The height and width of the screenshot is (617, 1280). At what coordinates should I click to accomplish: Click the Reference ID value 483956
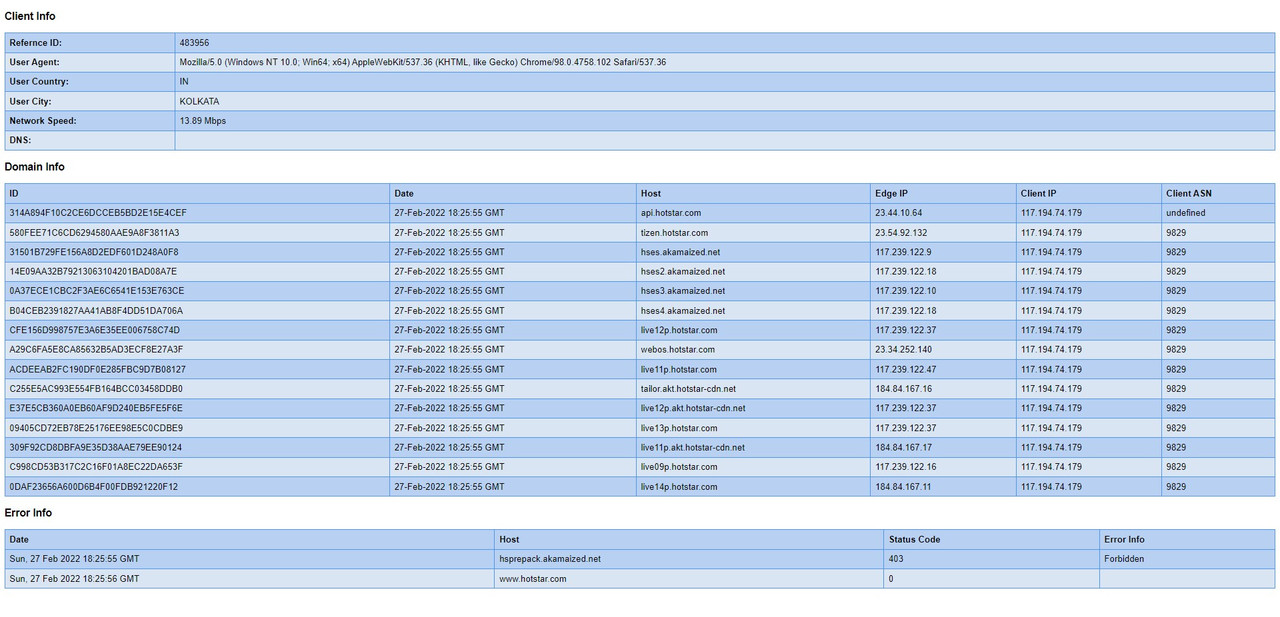pyautogui.click(x=194, y=43)
